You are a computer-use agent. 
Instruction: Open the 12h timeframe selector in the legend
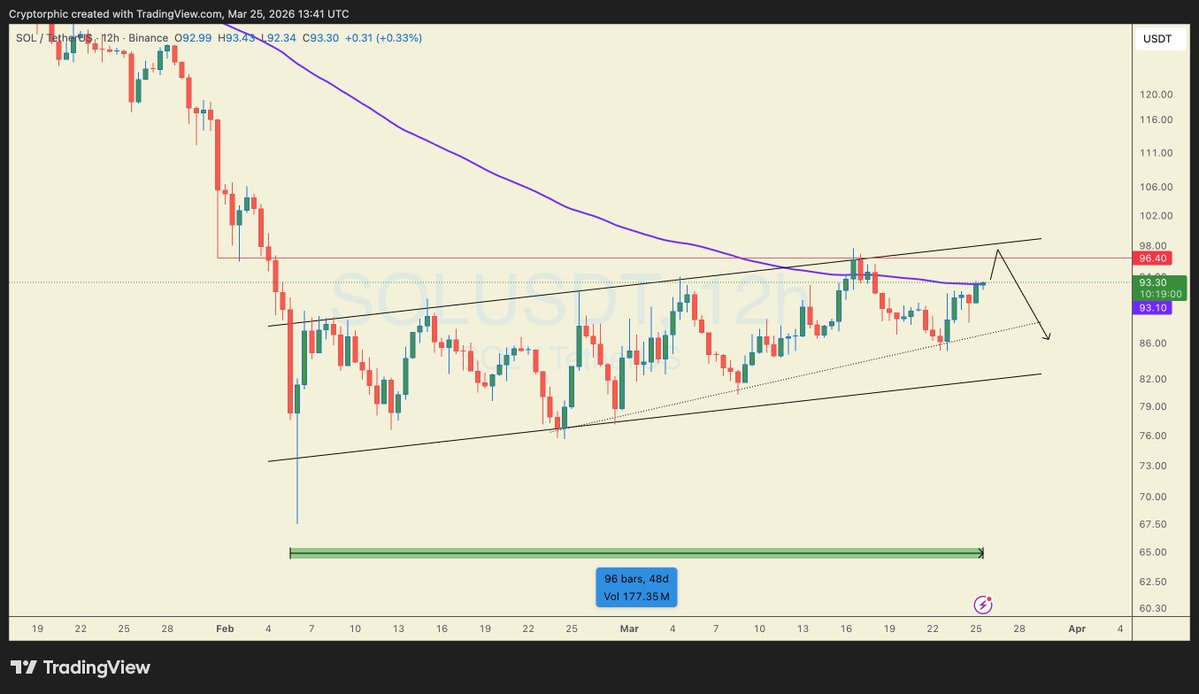(113, 37)
